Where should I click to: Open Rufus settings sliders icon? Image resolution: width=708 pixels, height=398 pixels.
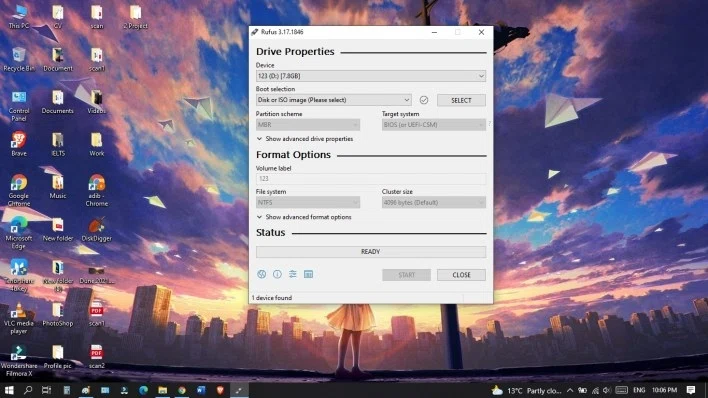(x=293, y=274)
